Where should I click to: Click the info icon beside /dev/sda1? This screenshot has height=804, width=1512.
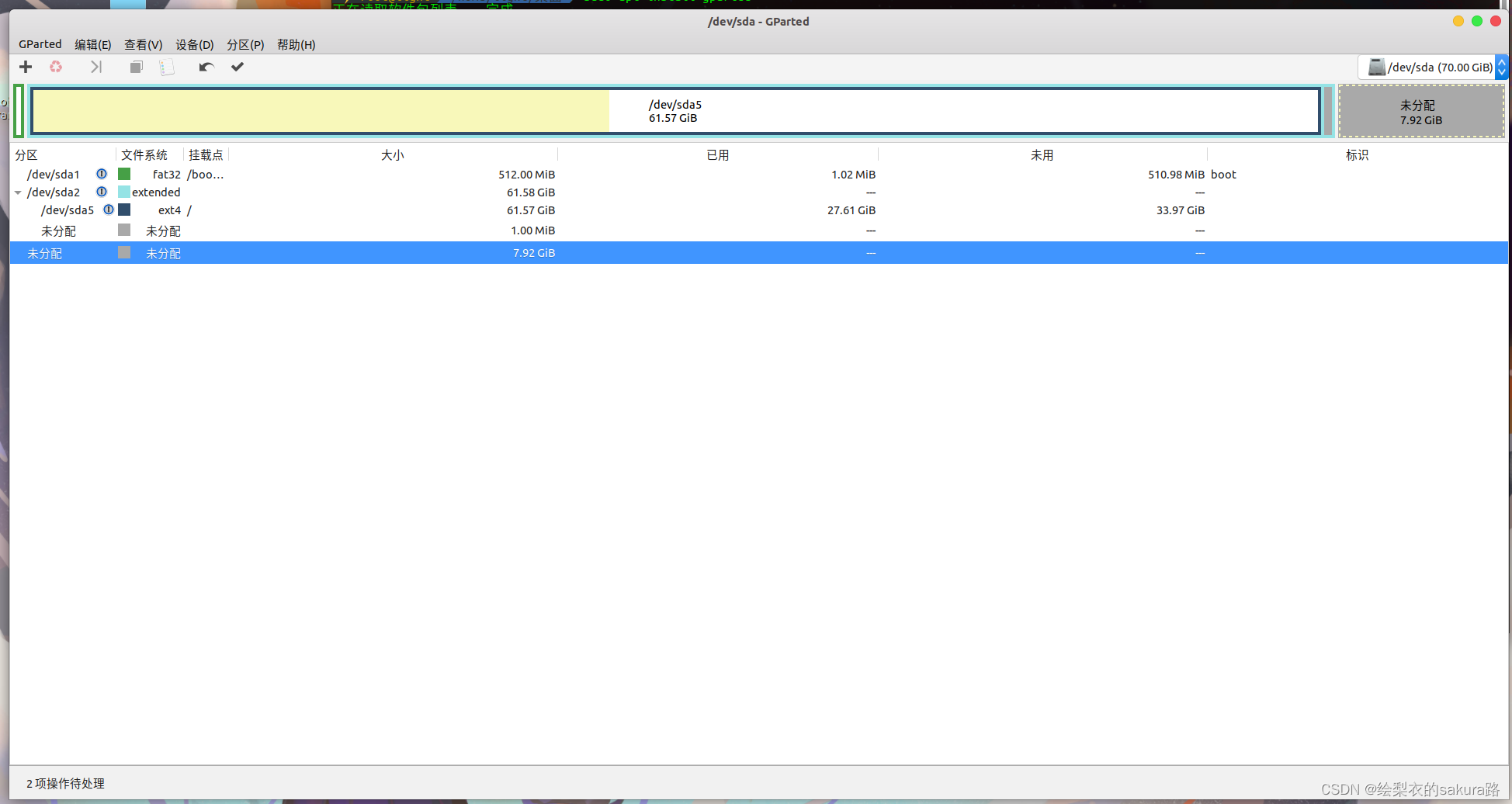[102, 174]
